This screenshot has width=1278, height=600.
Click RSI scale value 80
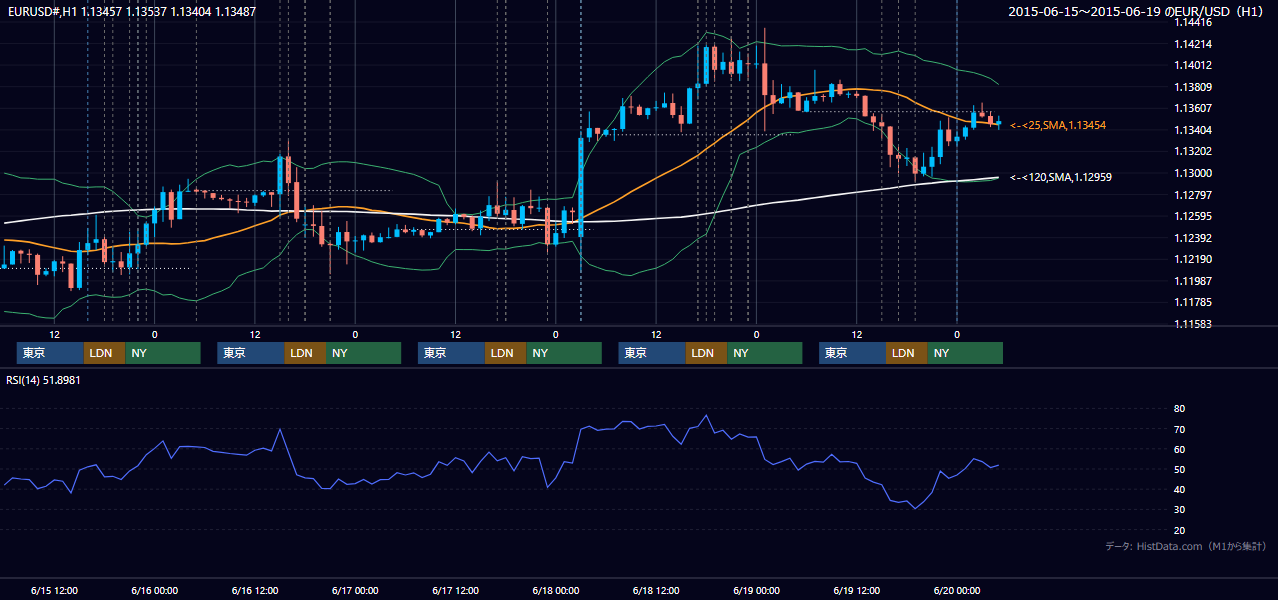click(1179, 409)
